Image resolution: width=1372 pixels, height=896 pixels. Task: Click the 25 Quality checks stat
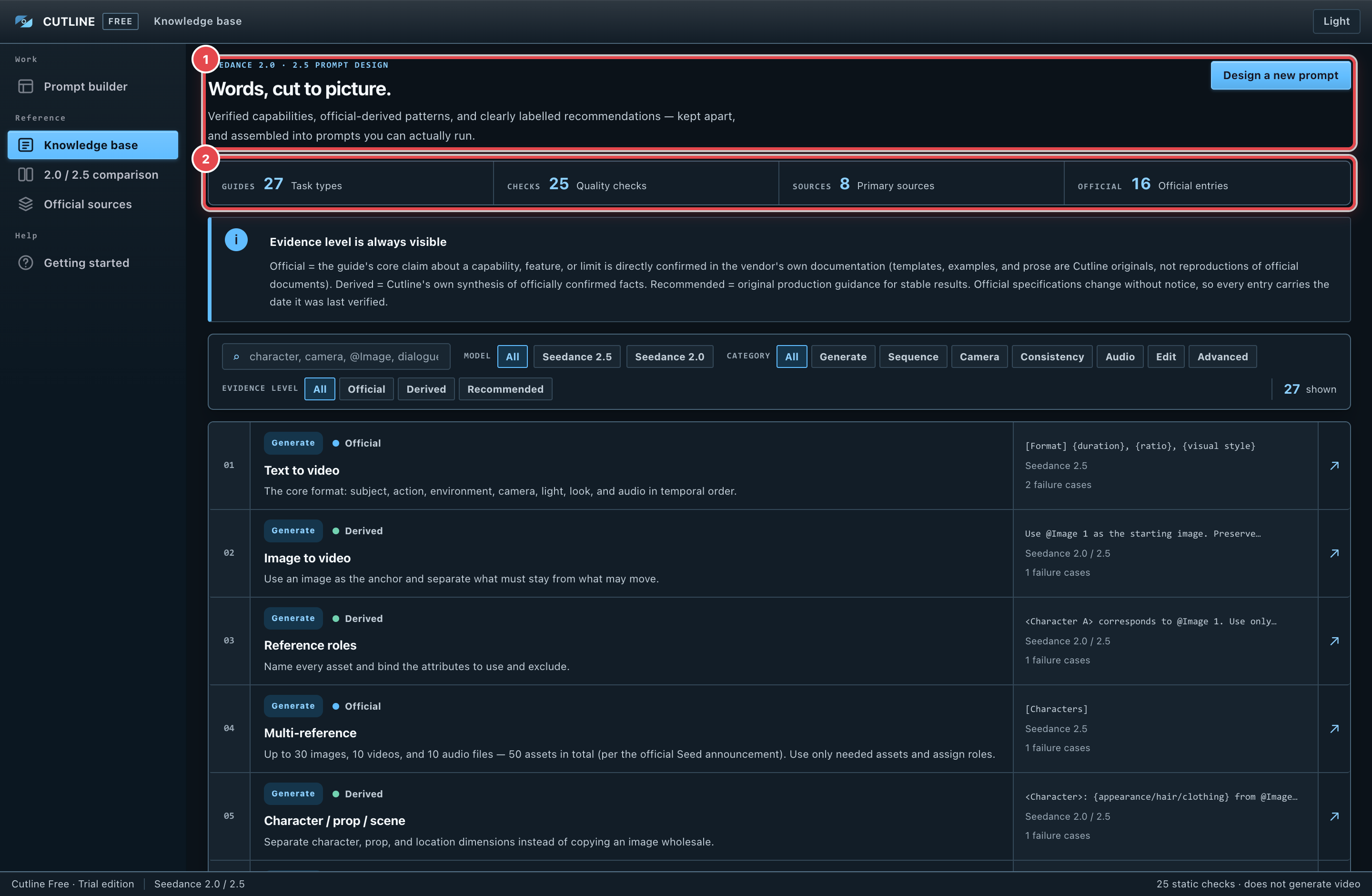pos(636,184)
